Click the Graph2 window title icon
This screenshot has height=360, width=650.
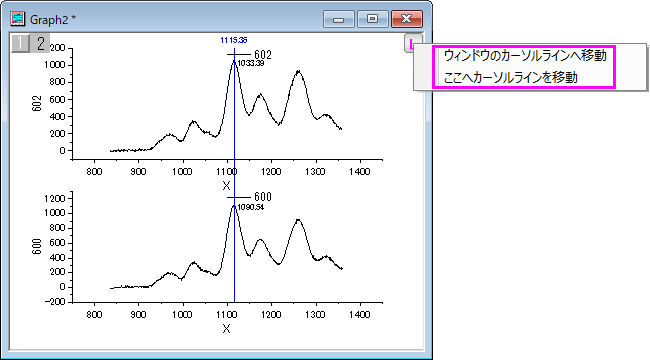(x=18, y=19)
